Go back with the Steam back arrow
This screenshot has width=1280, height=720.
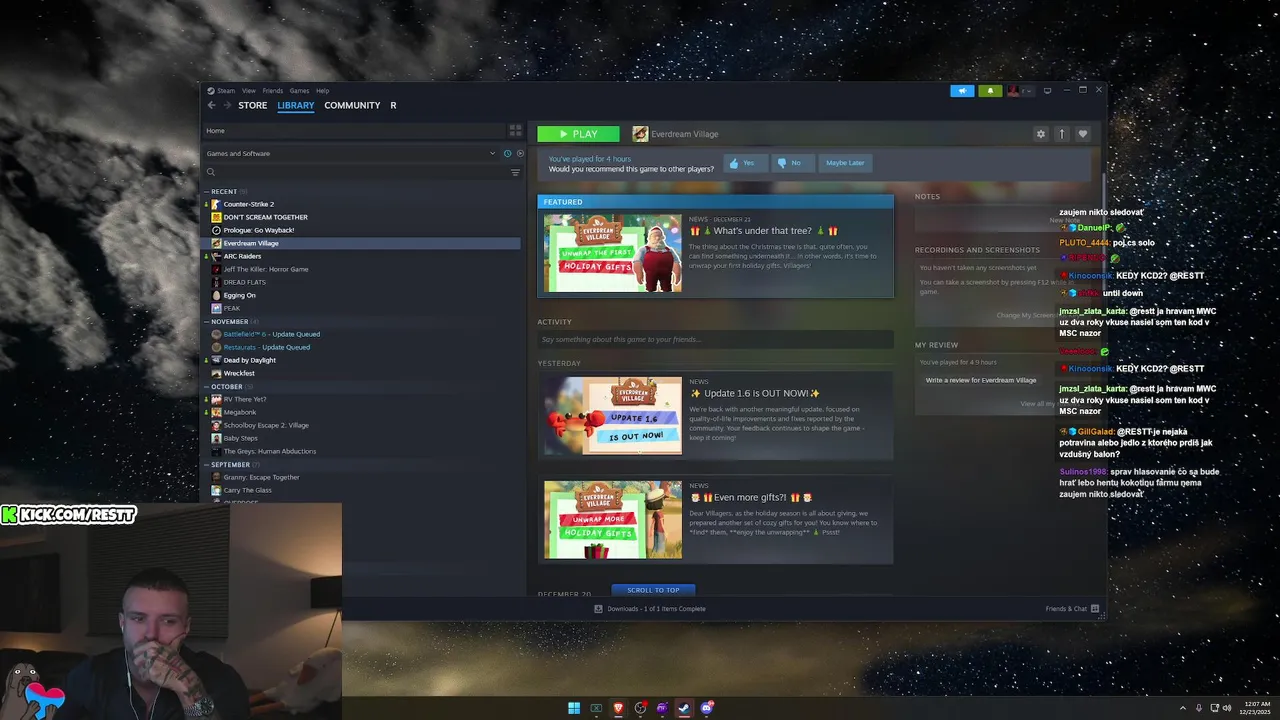click(x=211, y=105)
